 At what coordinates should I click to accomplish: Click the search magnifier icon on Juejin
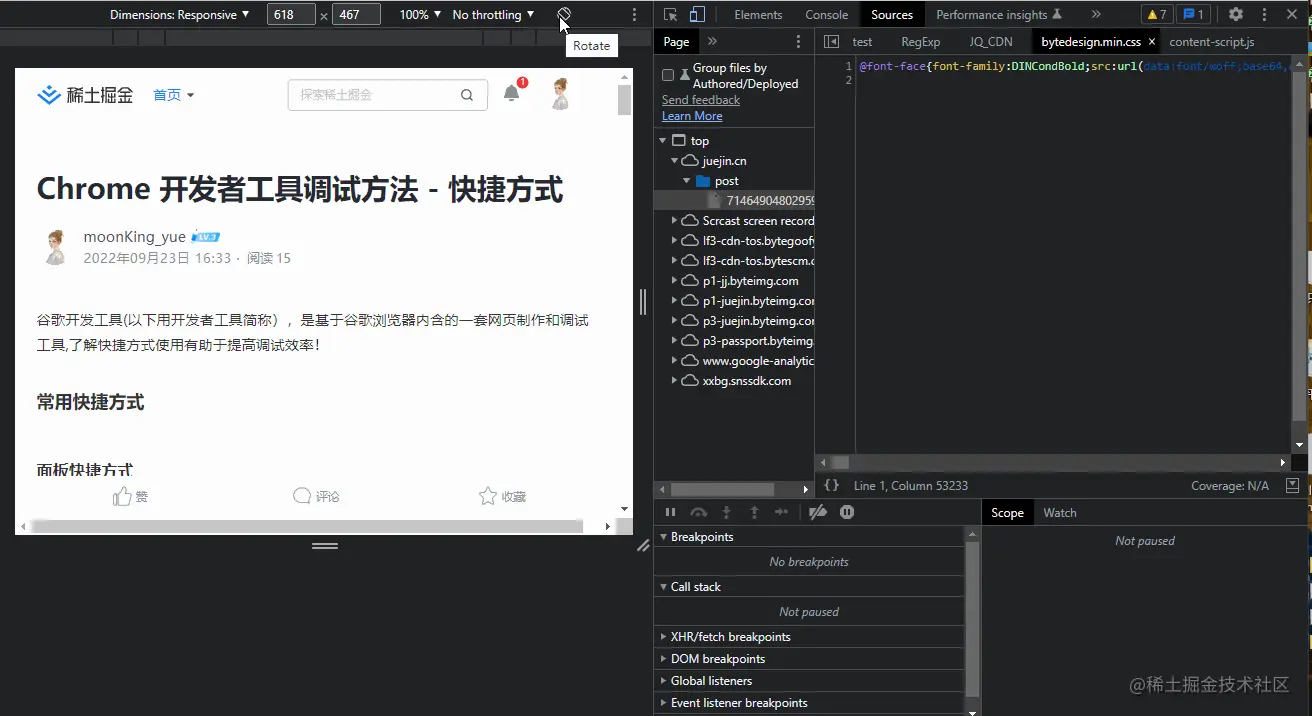[x=467, y=96]
